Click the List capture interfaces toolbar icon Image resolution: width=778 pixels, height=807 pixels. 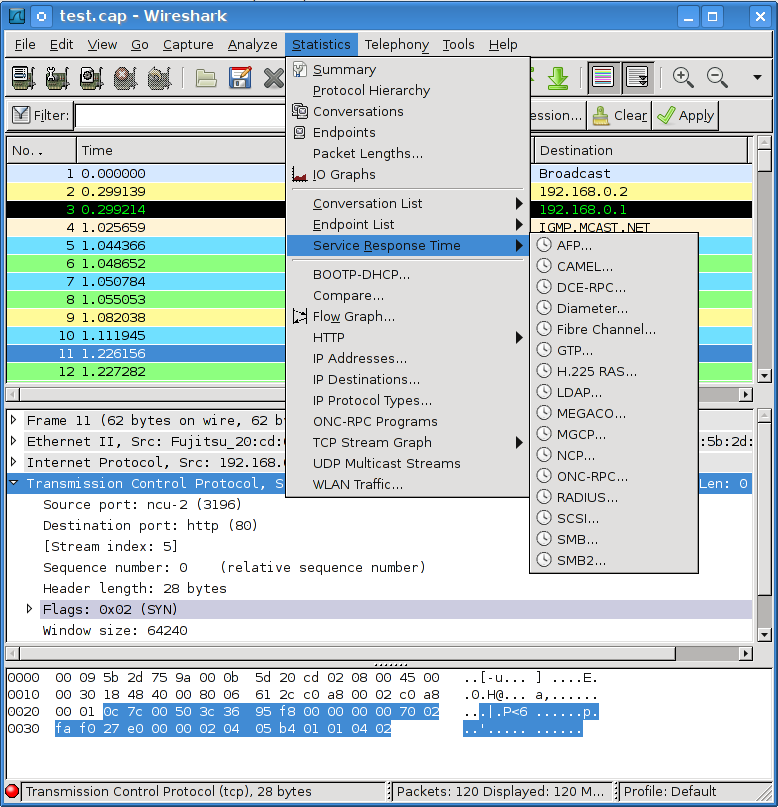click(x=24, y=78)
